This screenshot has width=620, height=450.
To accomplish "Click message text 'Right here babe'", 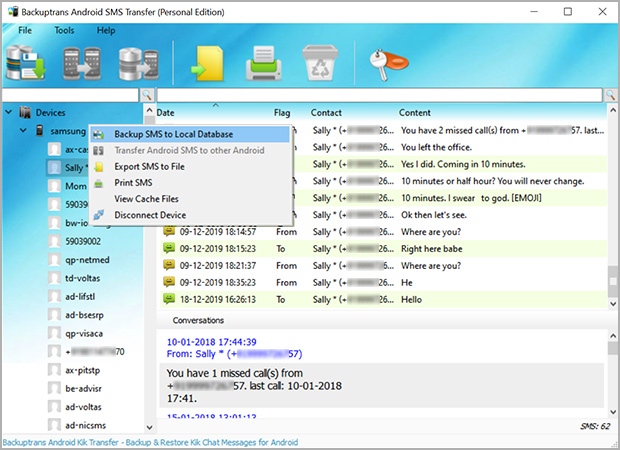I will [431, 249].
